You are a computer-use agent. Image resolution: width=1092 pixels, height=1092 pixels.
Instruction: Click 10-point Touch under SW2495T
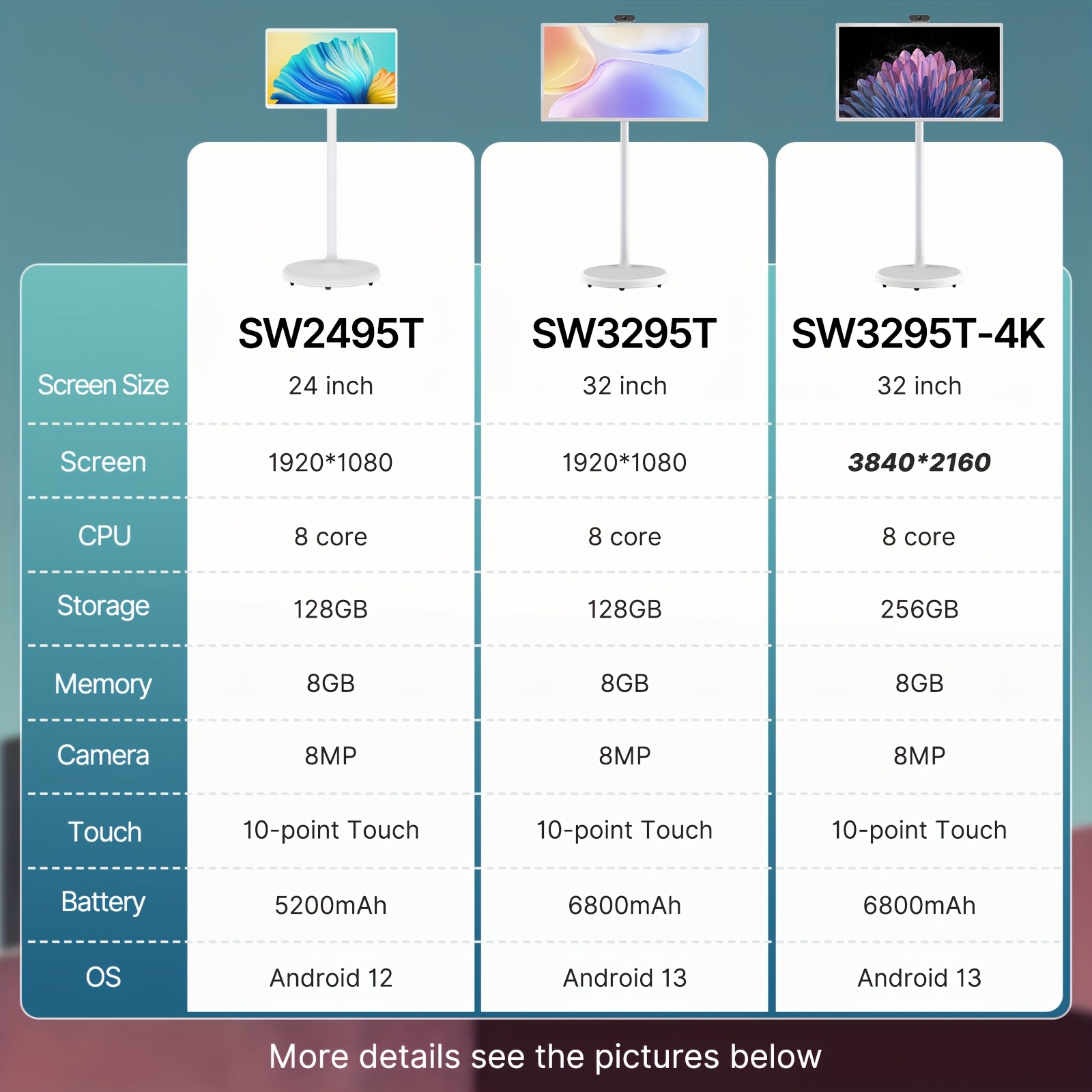[331, 831]
